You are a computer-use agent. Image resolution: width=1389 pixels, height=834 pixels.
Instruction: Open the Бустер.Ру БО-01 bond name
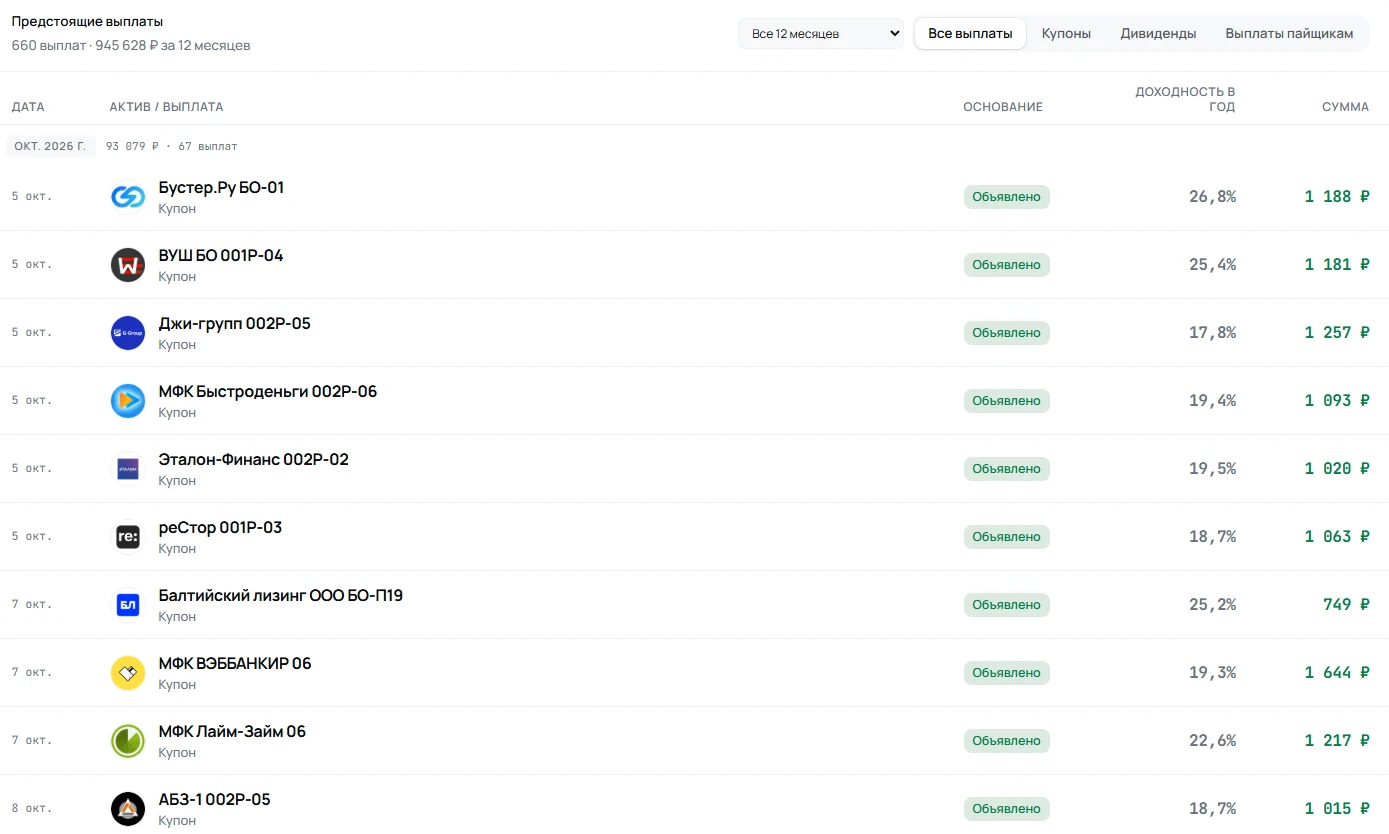coord(221,188)
